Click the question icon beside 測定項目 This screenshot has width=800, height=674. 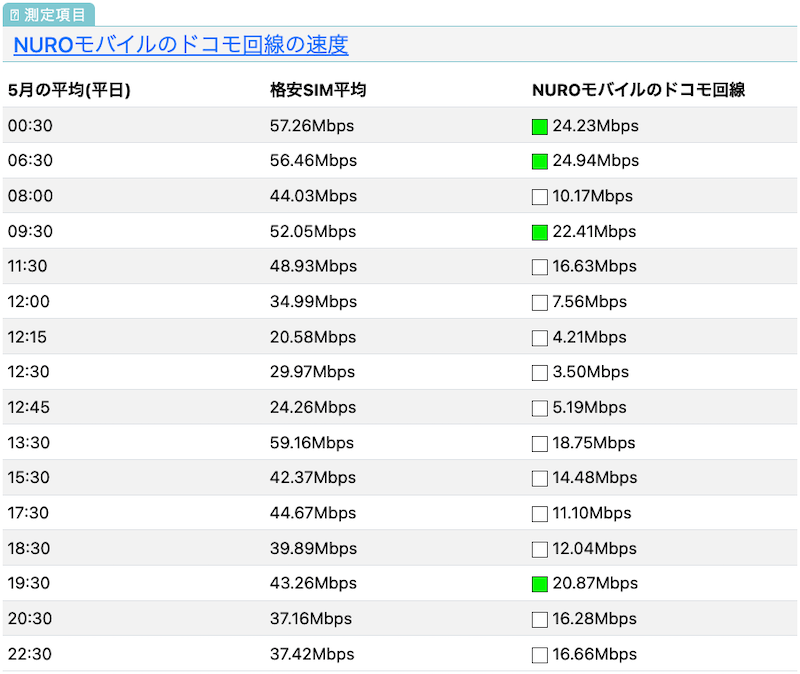tap(14, 15)
